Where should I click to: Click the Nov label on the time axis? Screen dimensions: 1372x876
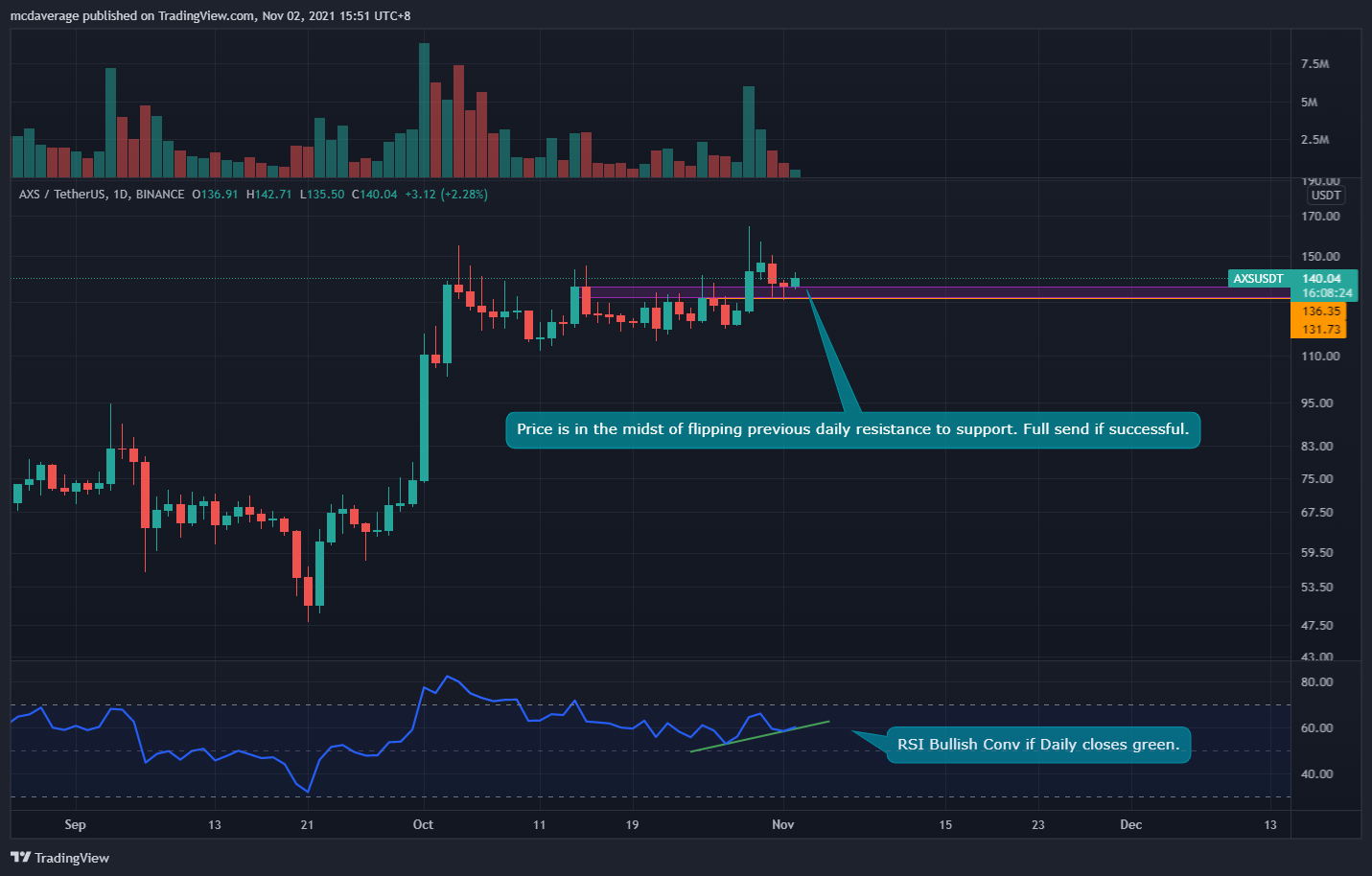point(783,825)
